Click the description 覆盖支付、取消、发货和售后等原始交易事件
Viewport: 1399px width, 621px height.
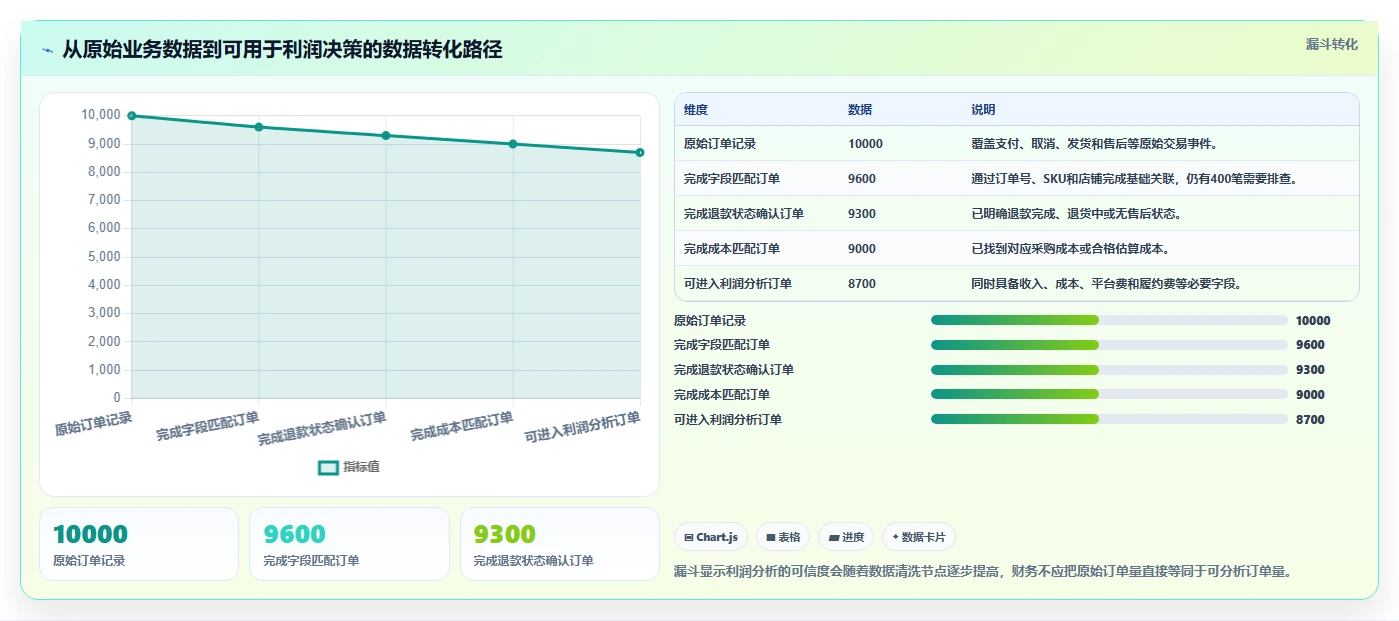tap(1094, 144)
